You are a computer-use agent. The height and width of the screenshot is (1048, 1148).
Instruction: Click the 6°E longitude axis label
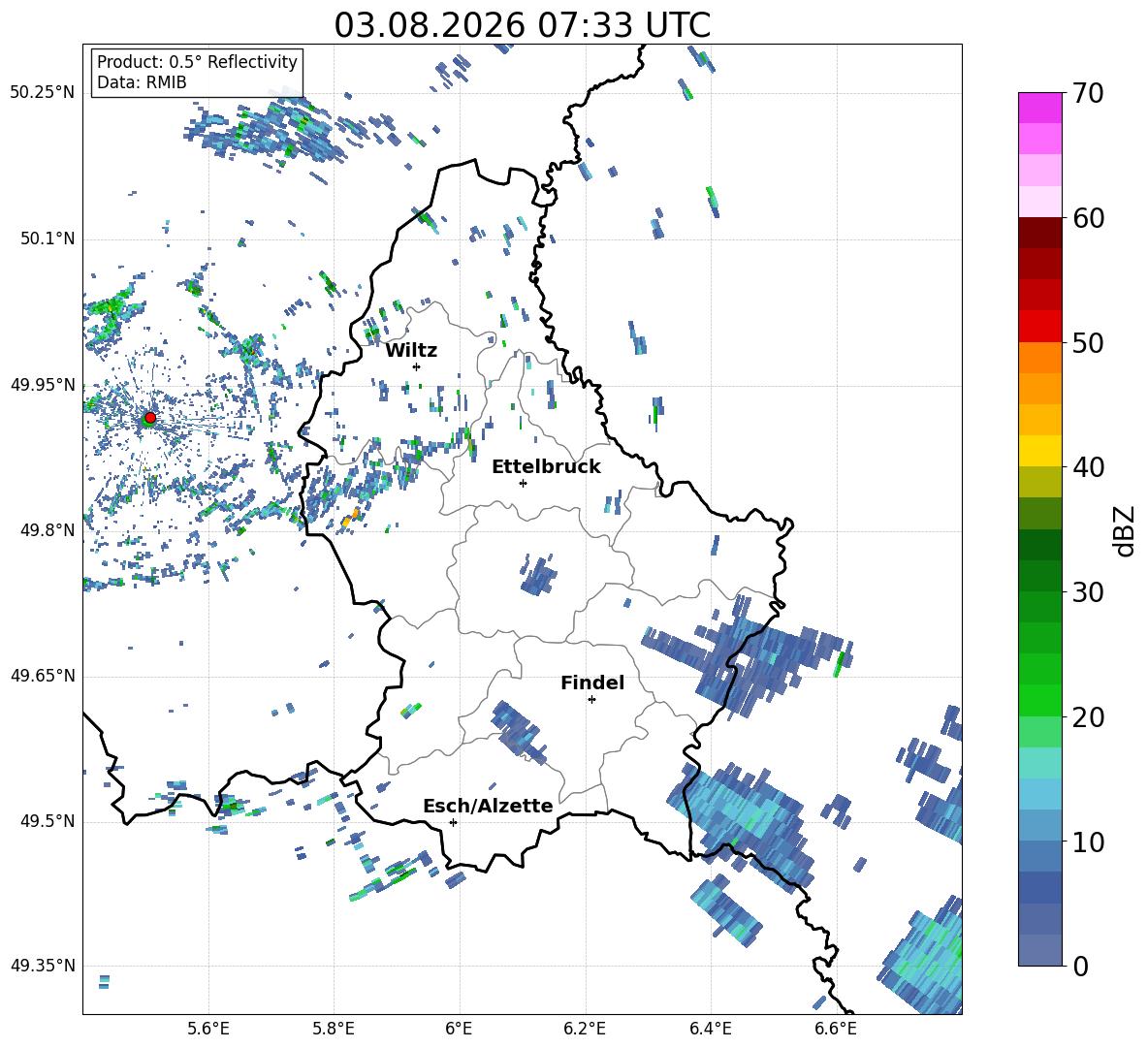click(x=459, y=1029)
